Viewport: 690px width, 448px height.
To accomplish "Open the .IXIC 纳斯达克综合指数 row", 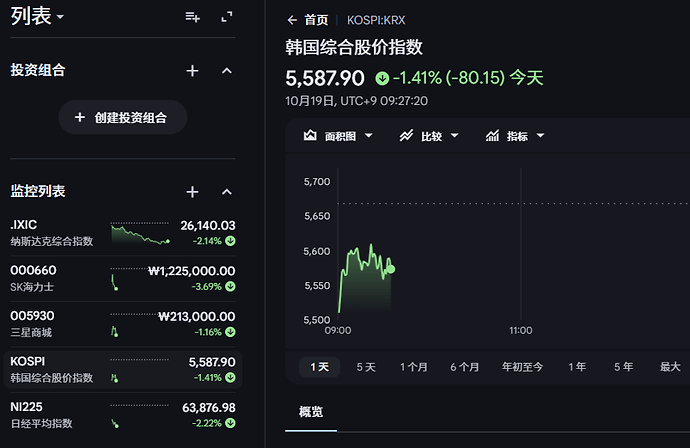I will click(123, 233).
